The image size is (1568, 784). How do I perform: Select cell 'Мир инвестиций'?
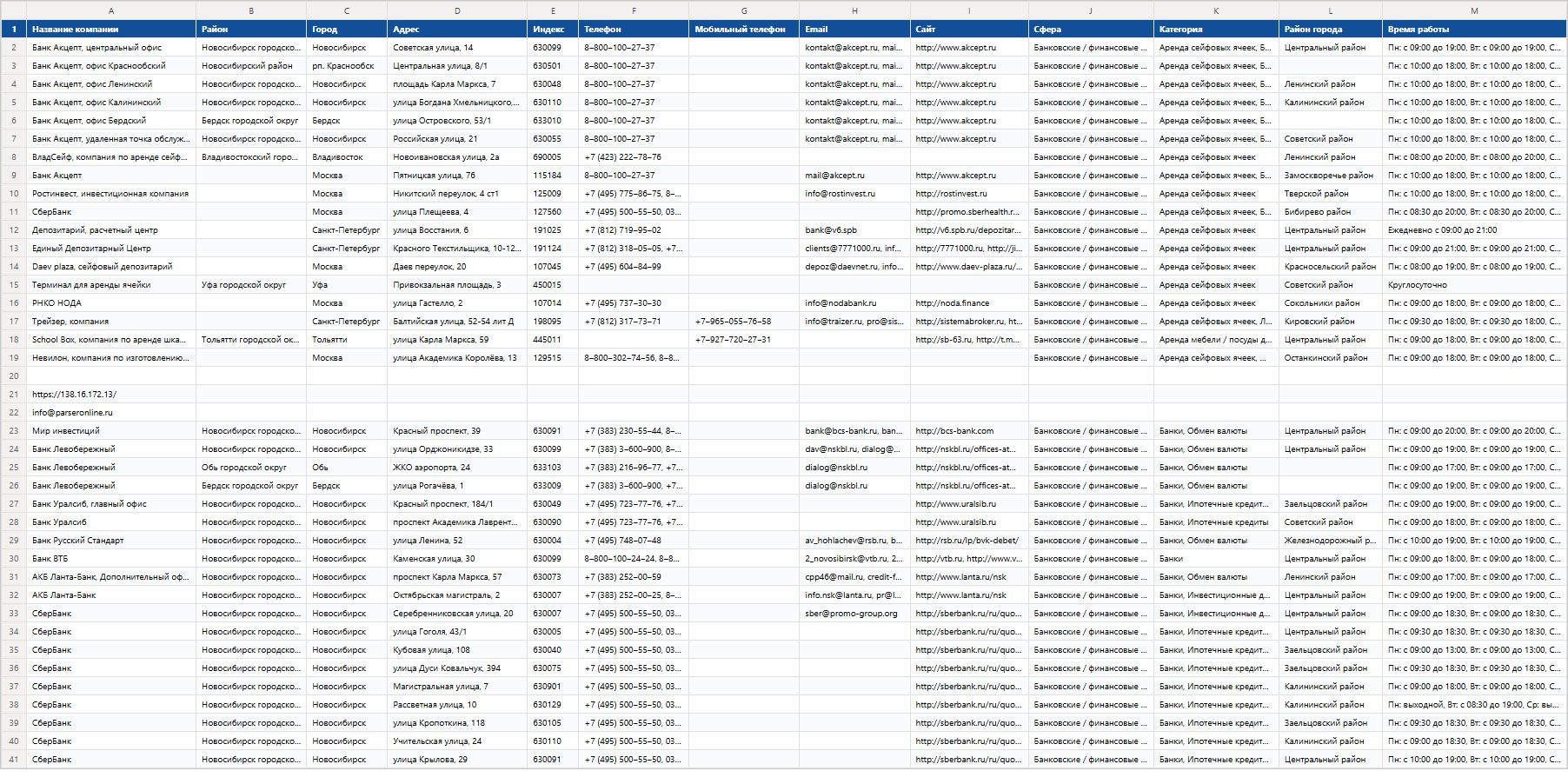(x=111, y=431)
